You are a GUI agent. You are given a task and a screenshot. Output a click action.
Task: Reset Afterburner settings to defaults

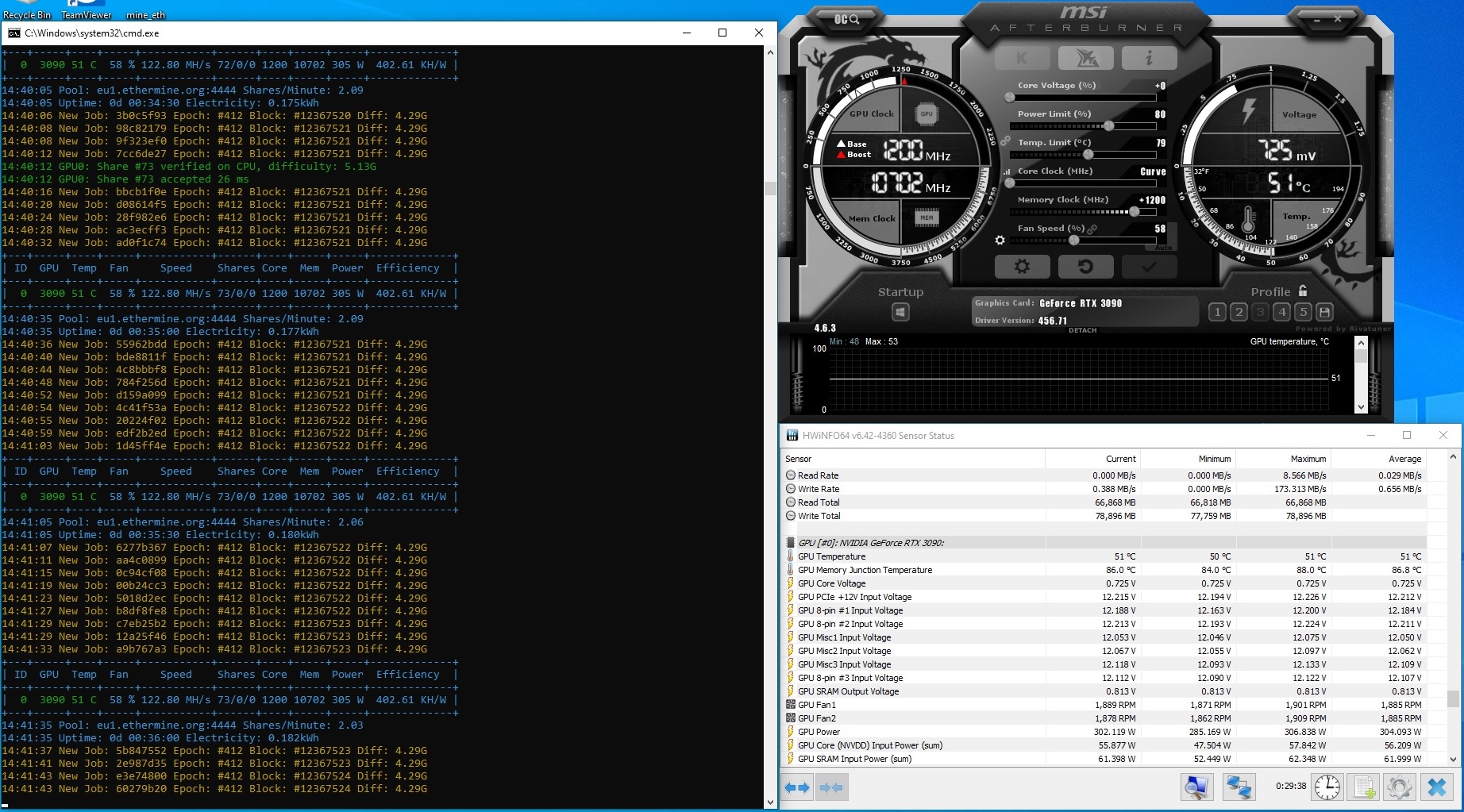click(1085, 267)
